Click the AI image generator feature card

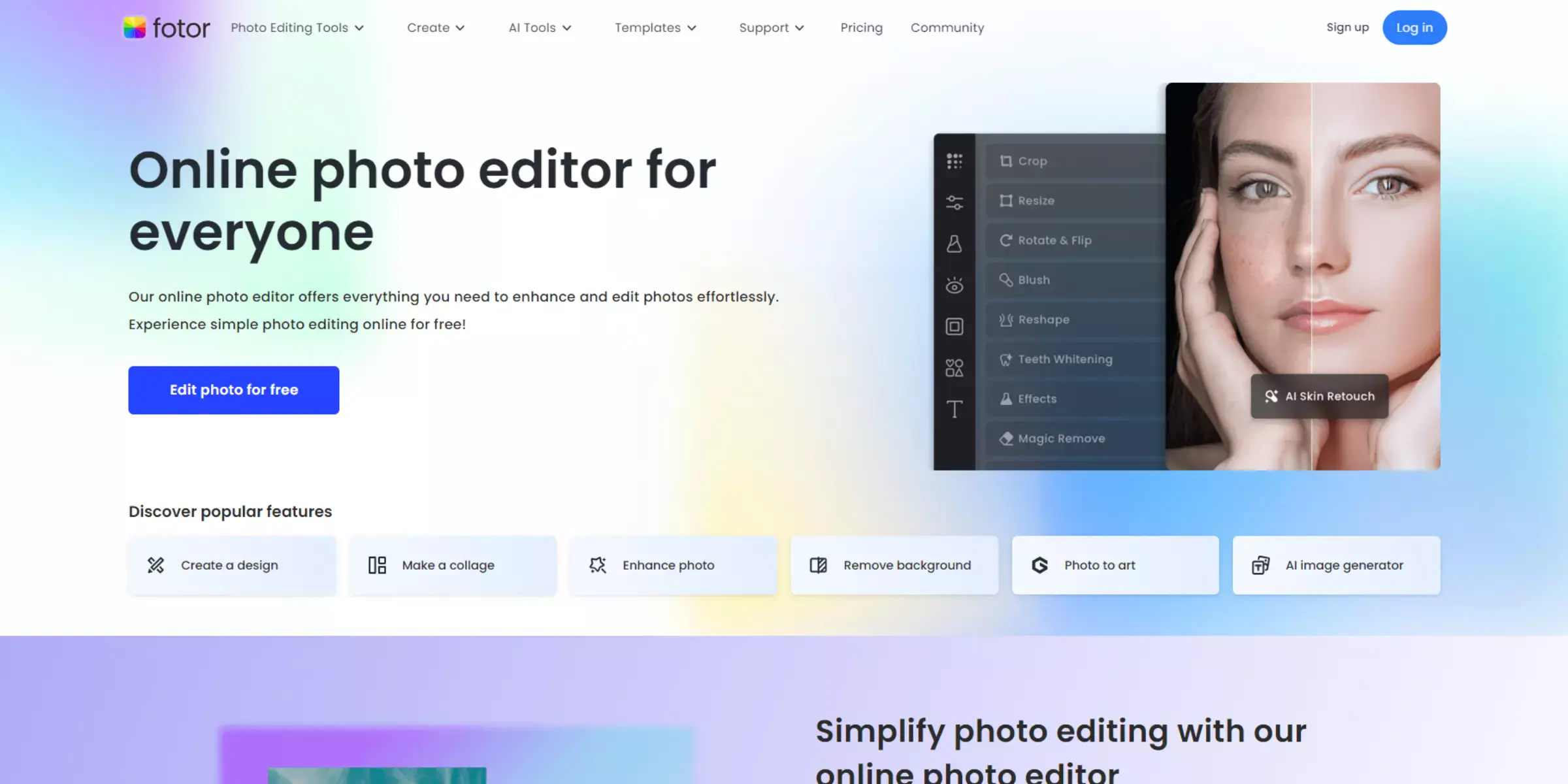point(1336,565)
